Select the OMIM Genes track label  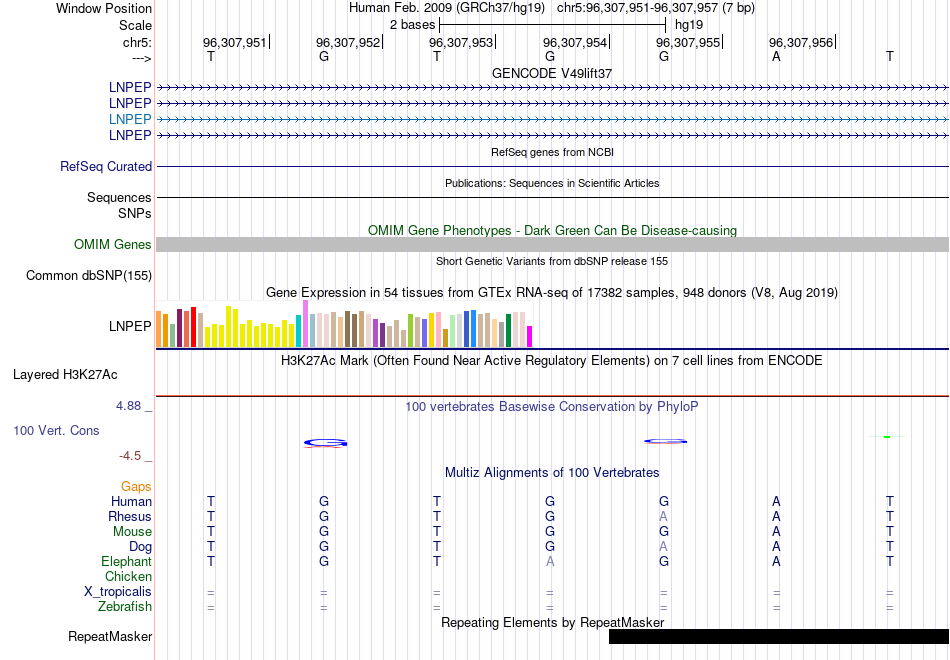(112, 244)
